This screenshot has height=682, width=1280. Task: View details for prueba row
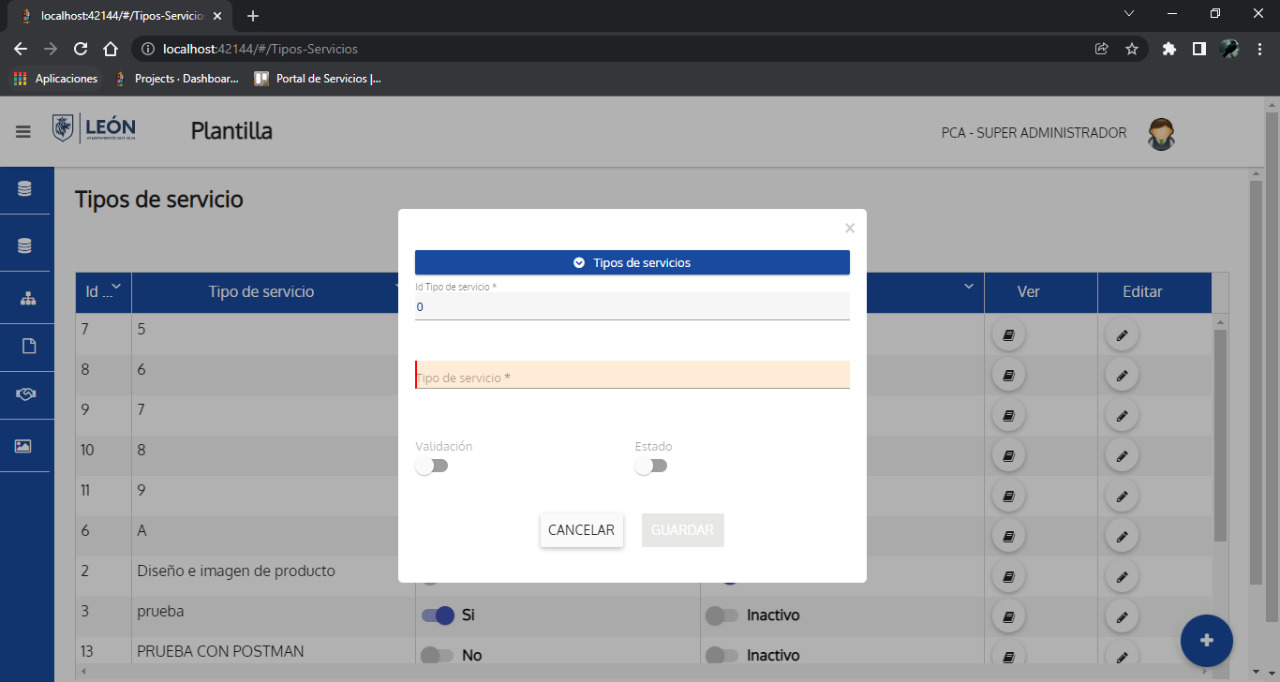tap(1008, 617)
